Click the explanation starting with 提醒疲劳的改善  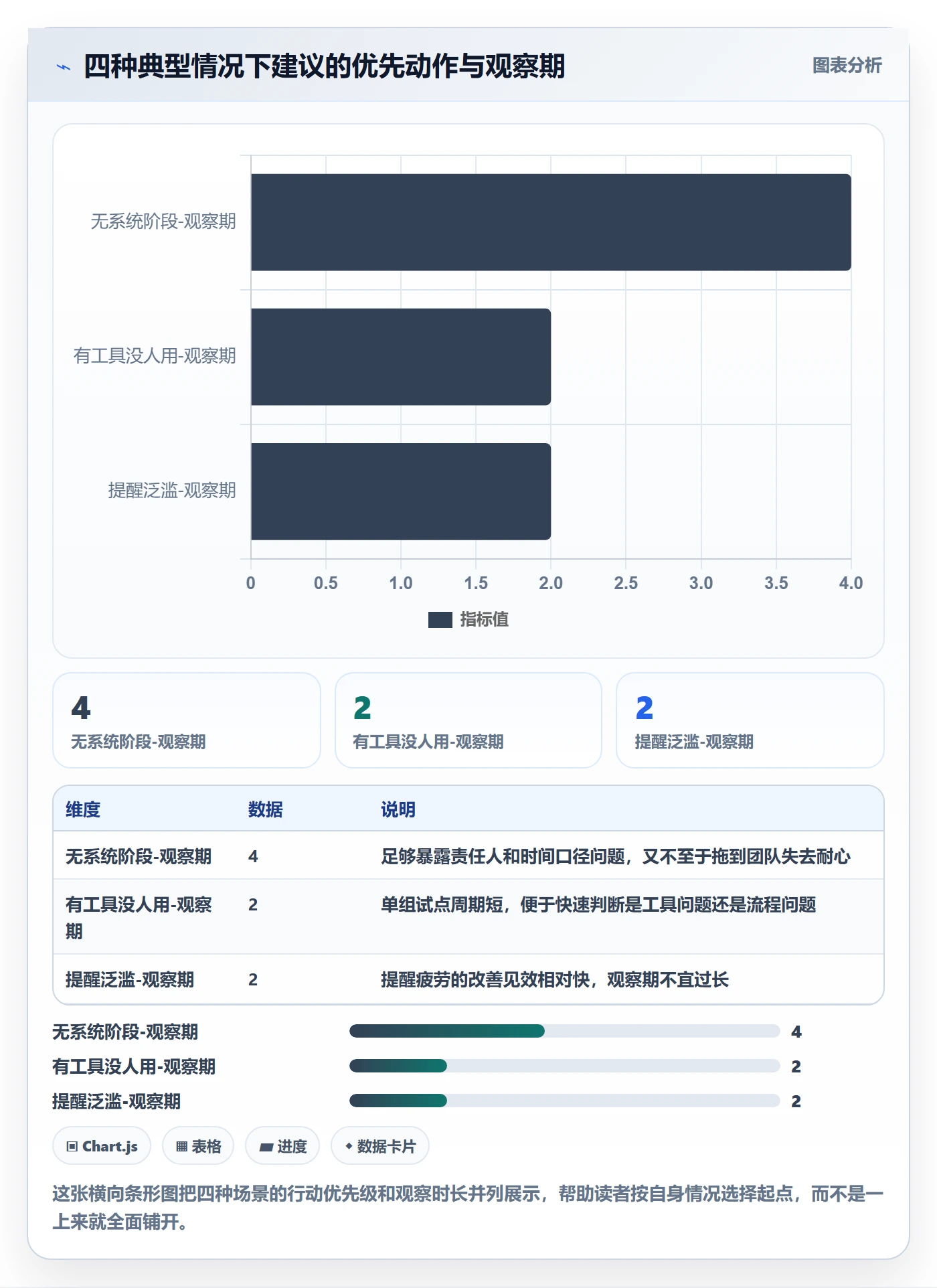[x=555, y=979]
